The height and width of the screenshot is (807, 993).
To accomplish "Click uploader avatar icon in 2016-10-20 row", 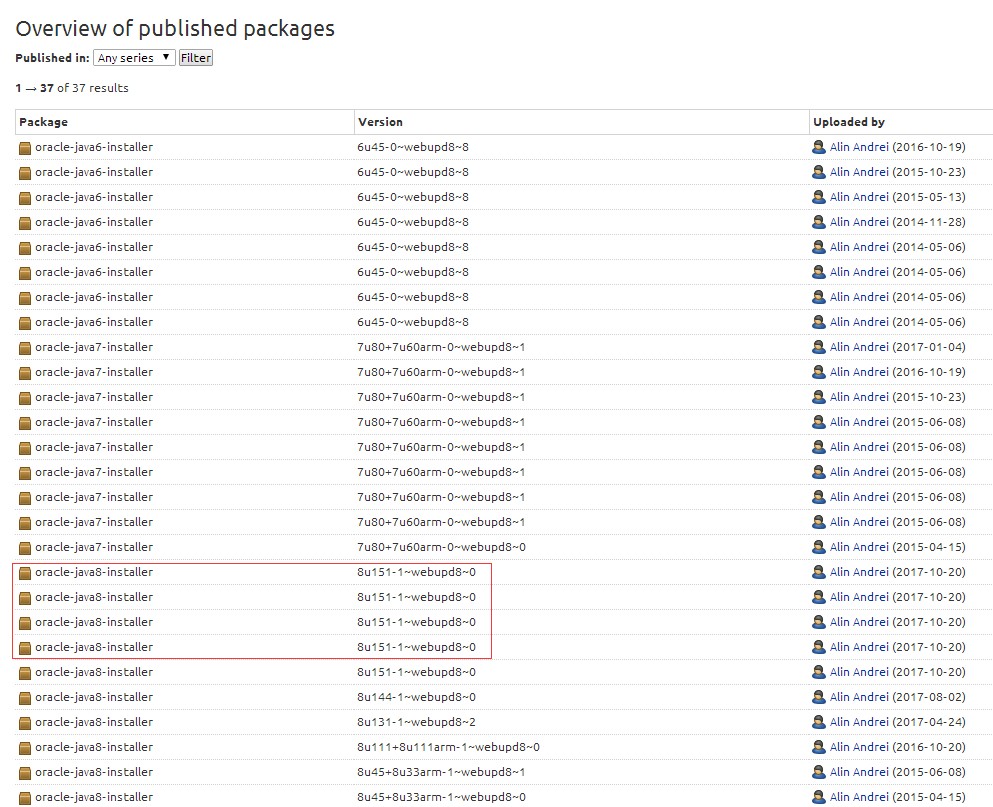I will 819,747.
